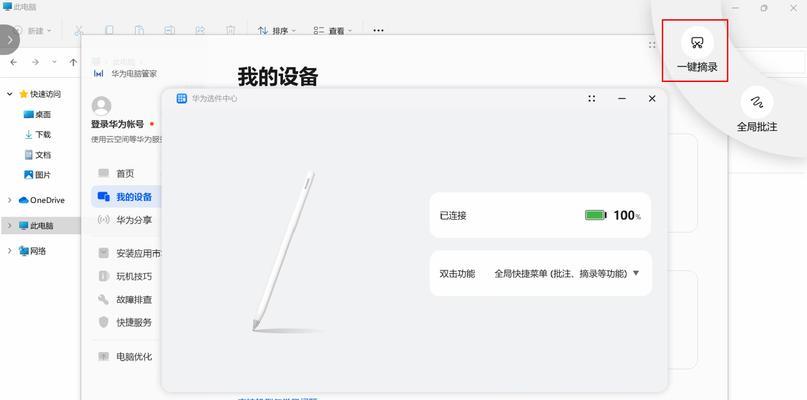Click the 快捷服务 shield icon

(x=103, y=322)
